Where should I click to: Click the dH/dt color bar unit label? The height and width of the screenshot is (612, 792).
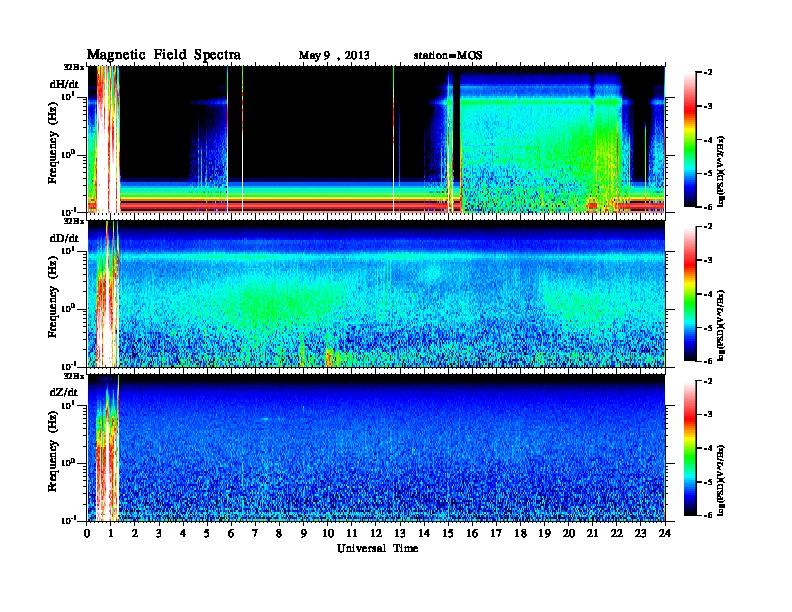[x=721, y=172]
